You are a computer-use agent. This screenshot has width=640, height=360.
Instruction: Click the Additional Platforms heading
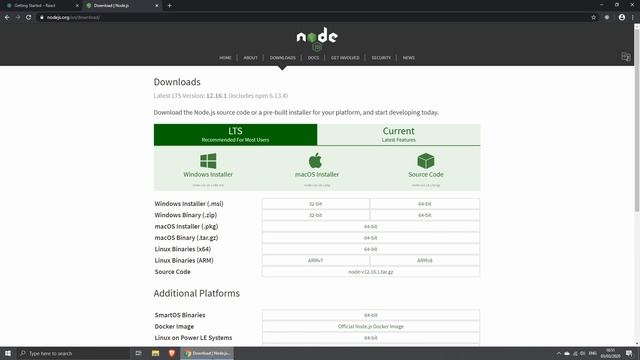click(197, 293)
